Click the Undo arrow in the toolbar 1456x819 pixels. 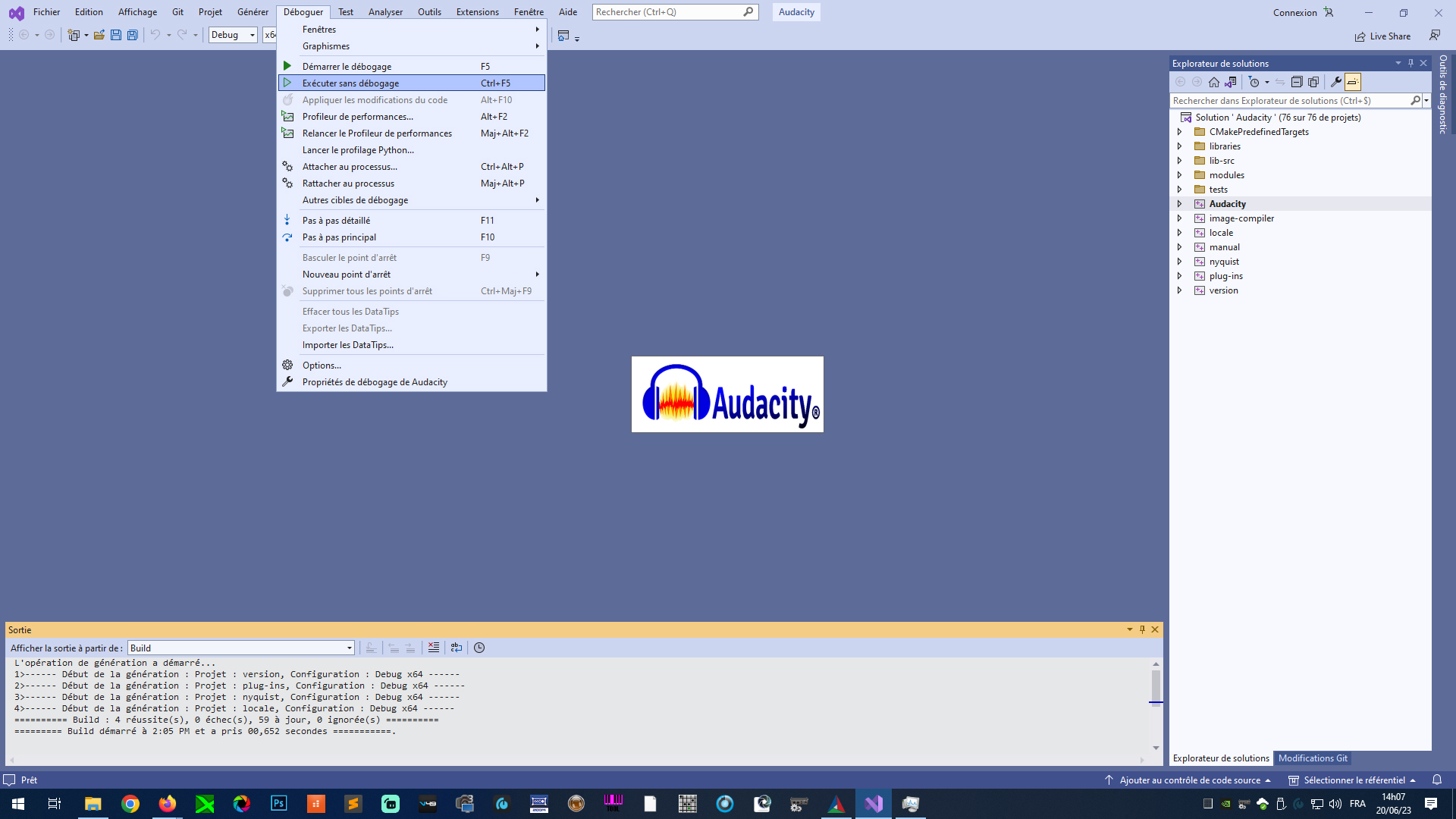click(x=154, y=35)
